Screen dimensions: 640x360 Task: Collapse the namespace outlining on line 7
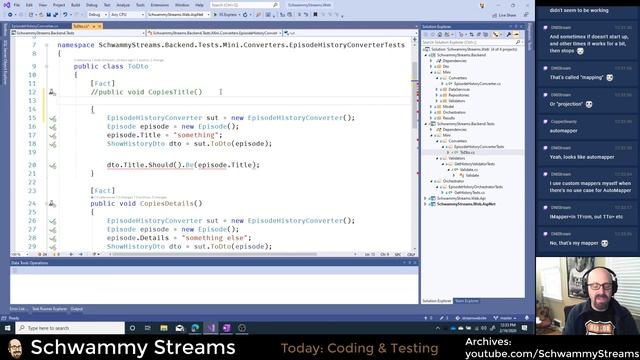pos(47,45)
